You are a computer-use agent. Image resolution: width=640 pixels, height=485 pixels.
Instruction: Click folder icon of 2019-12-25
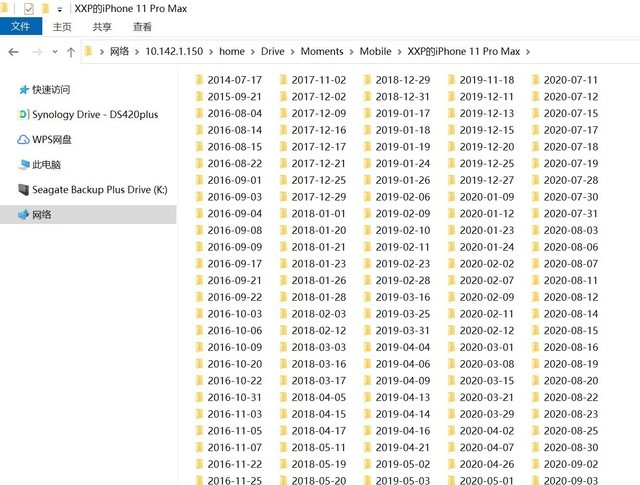[x=451, y=163]
